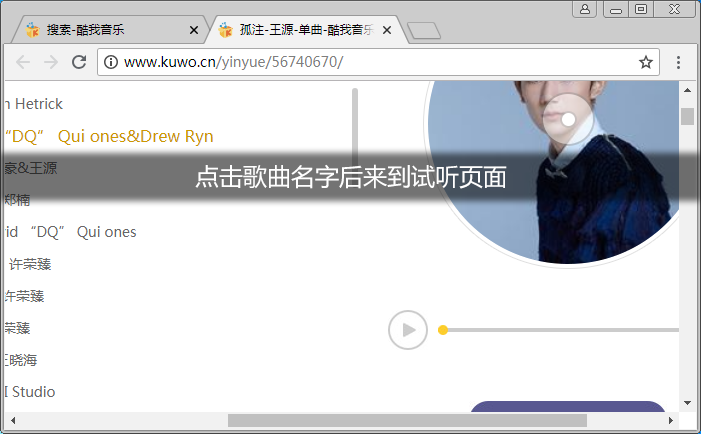Click page vertical scrollbar up arrow
The image size is (701, 434).
(x=687, y=90)
